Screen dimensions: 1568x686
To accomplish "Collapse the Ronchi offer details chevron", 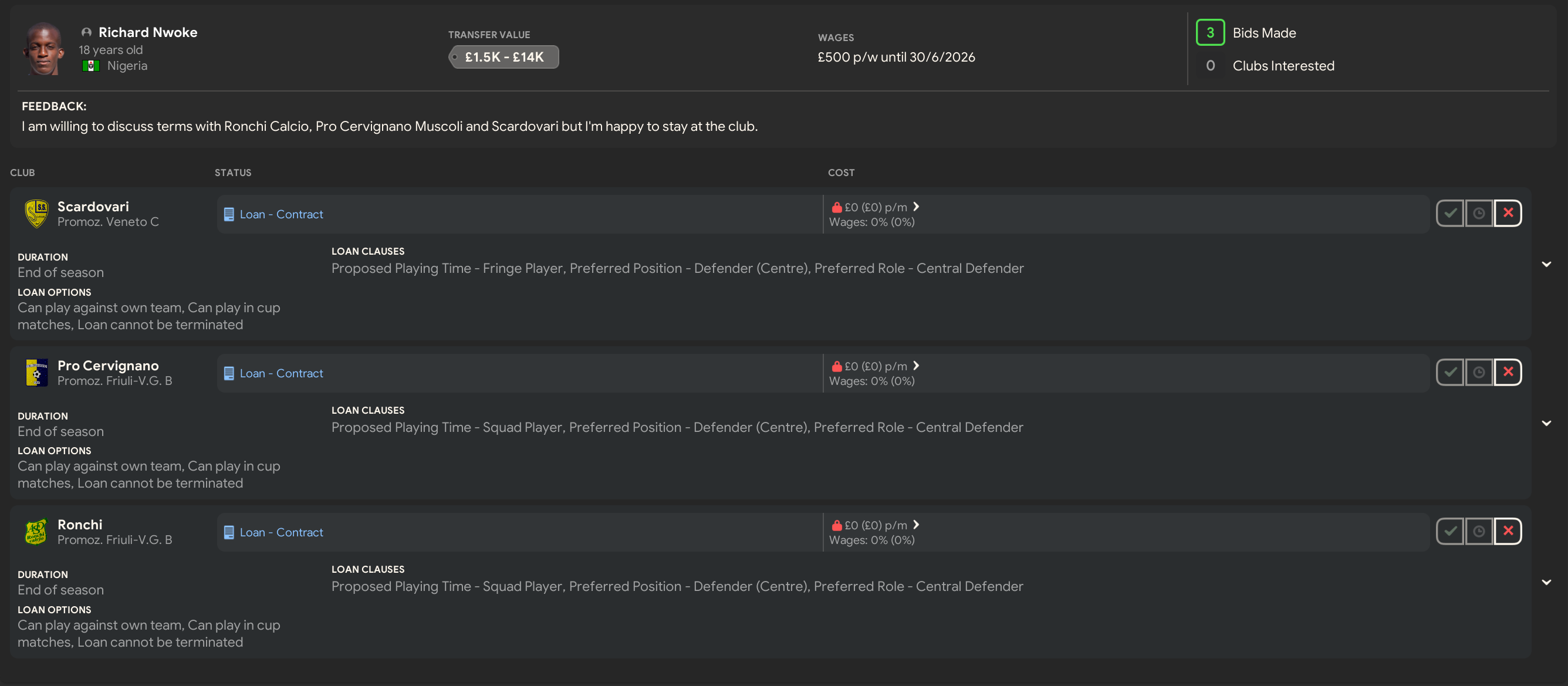I will click(x=1546, y=582).
